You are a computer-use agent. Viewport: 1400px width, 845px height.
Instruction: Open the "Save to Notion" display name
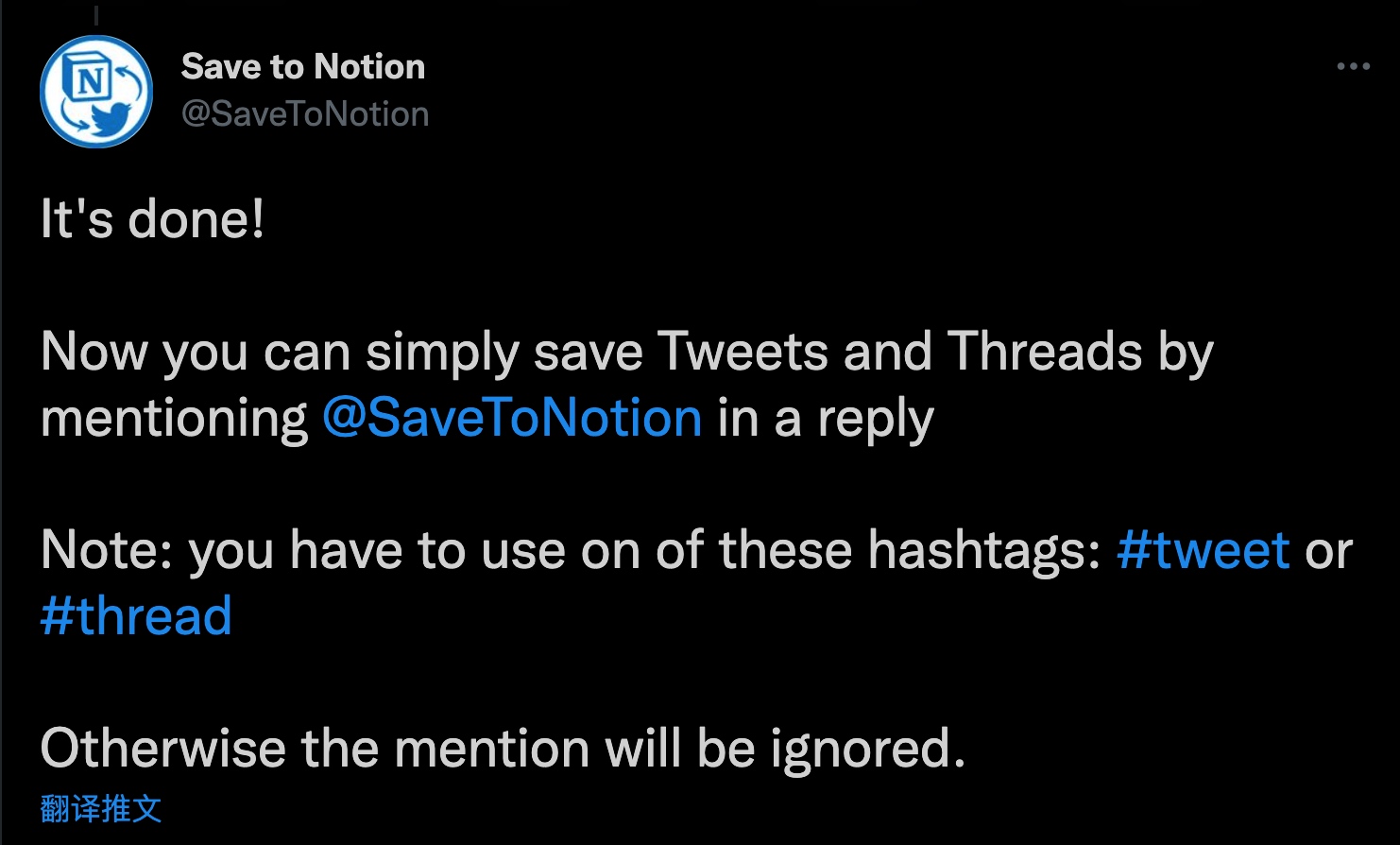pos(303,66)
